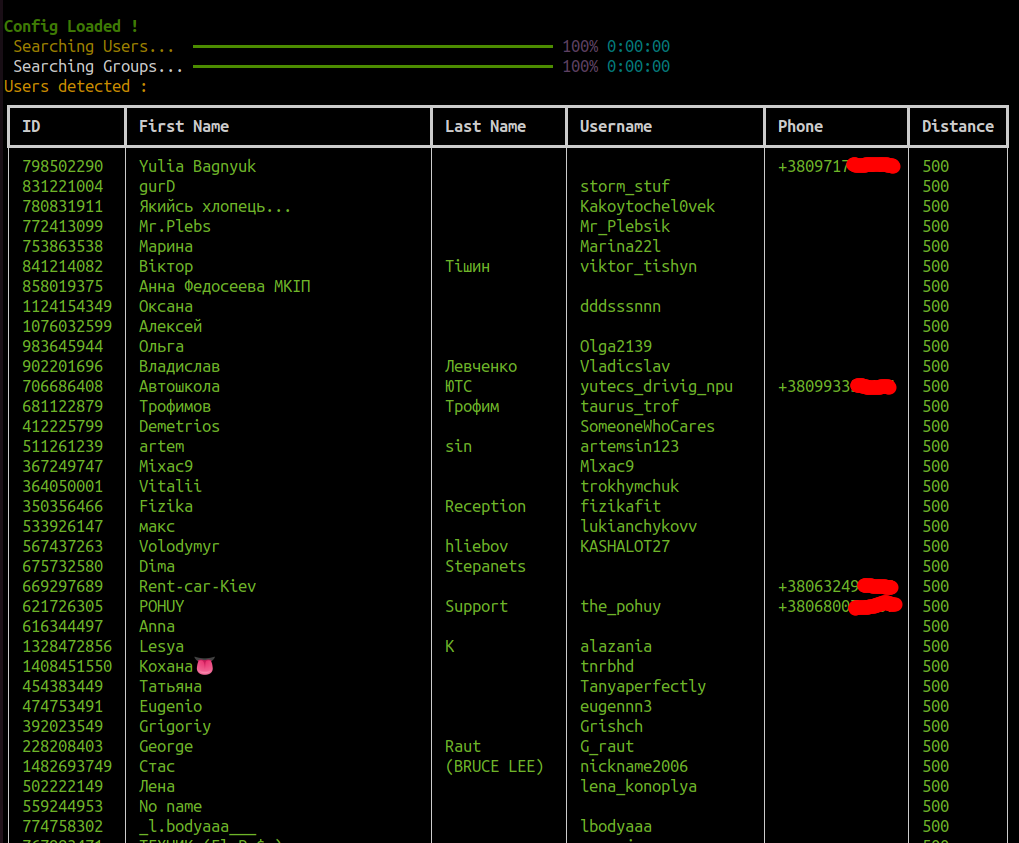Image resolution: width=1019 pixels, height=843 pixels.
Task: Select username Olga2139
Action: click(615, 347)
